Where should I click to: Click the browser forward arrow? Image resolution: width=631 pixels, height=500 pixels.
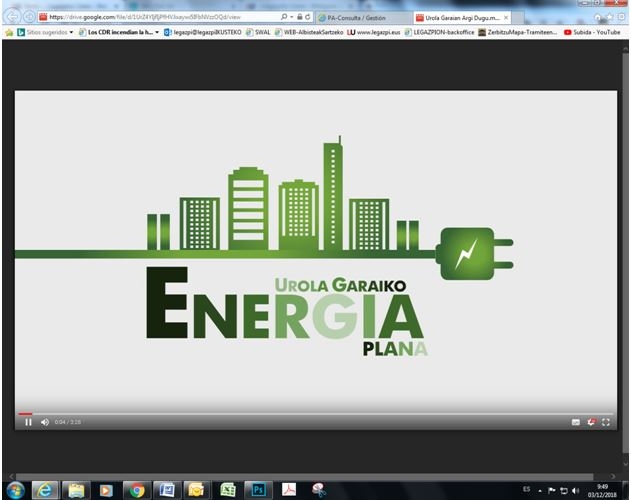pos(29,17)
